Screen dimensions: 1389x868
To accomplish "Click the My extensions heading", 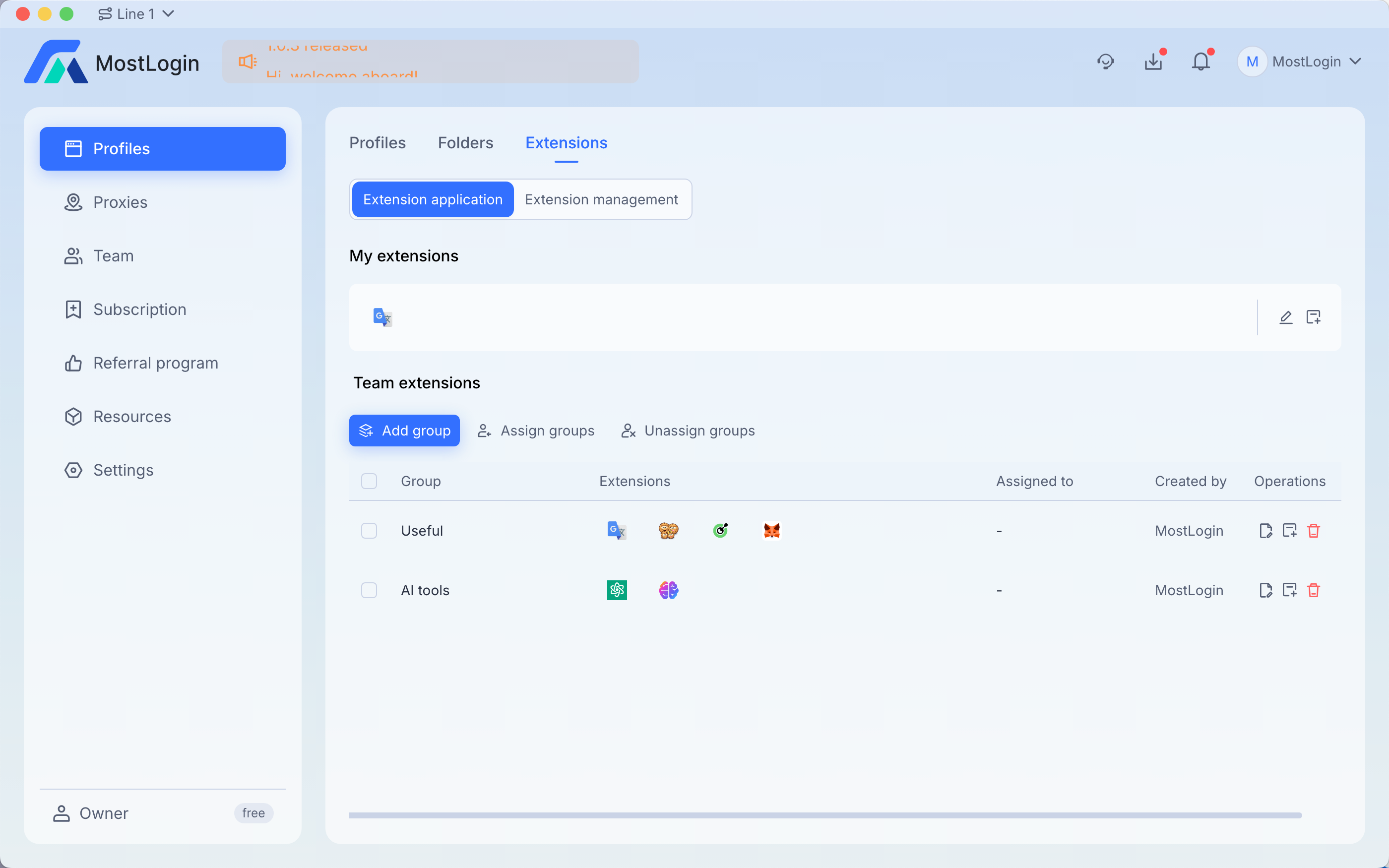I will coord(404,256).
